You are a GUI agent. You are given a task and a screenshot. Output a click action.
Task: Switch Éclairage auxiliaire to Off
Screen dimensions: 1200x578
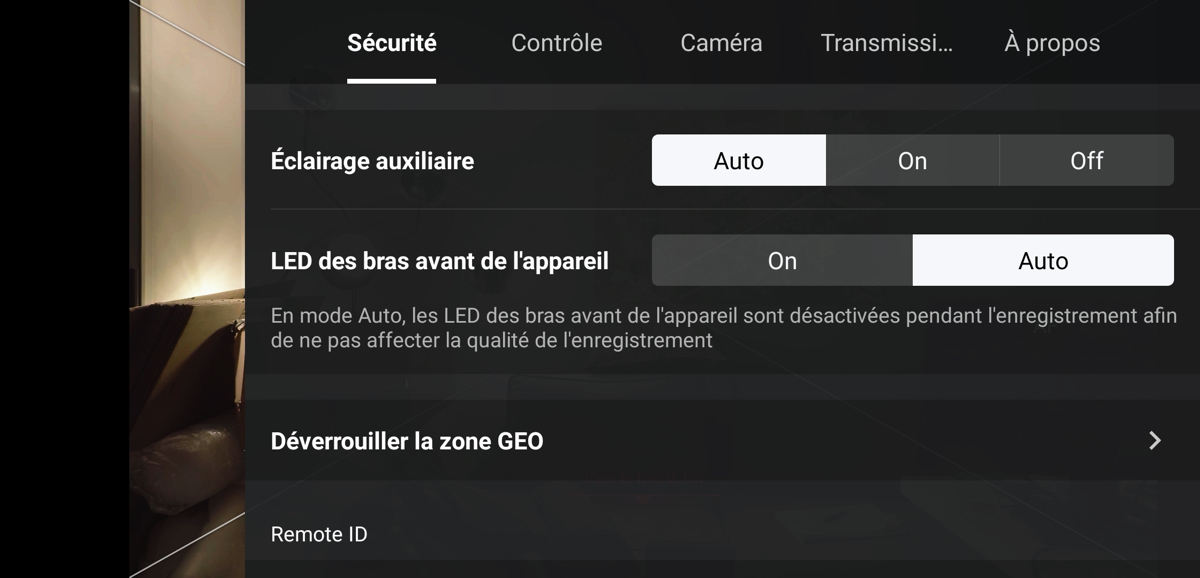pos(1087,160)
